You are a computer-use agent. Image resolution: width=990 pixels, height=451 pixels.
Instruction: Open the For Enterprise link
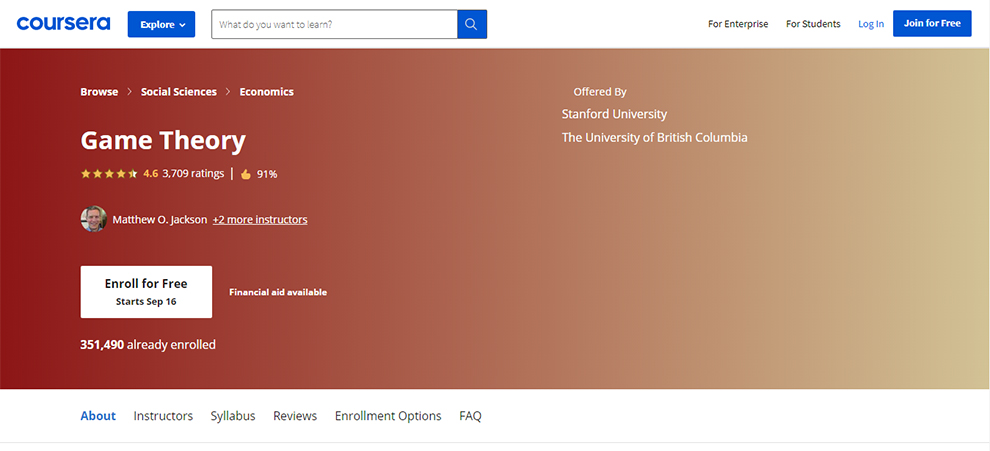click(738, 24)
